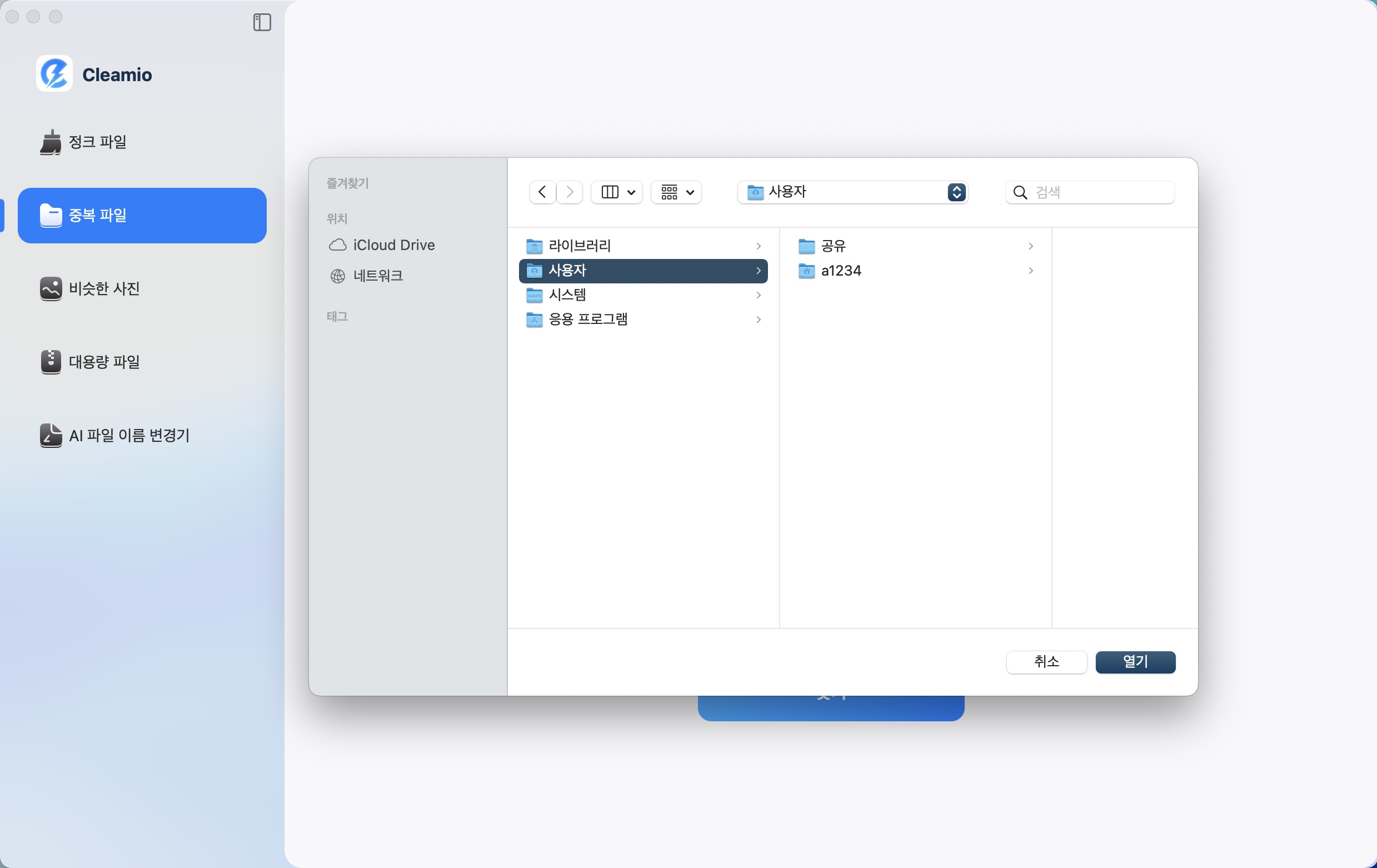Open the grouping options dropdown

pyautogui.click(x=677, y=192)
